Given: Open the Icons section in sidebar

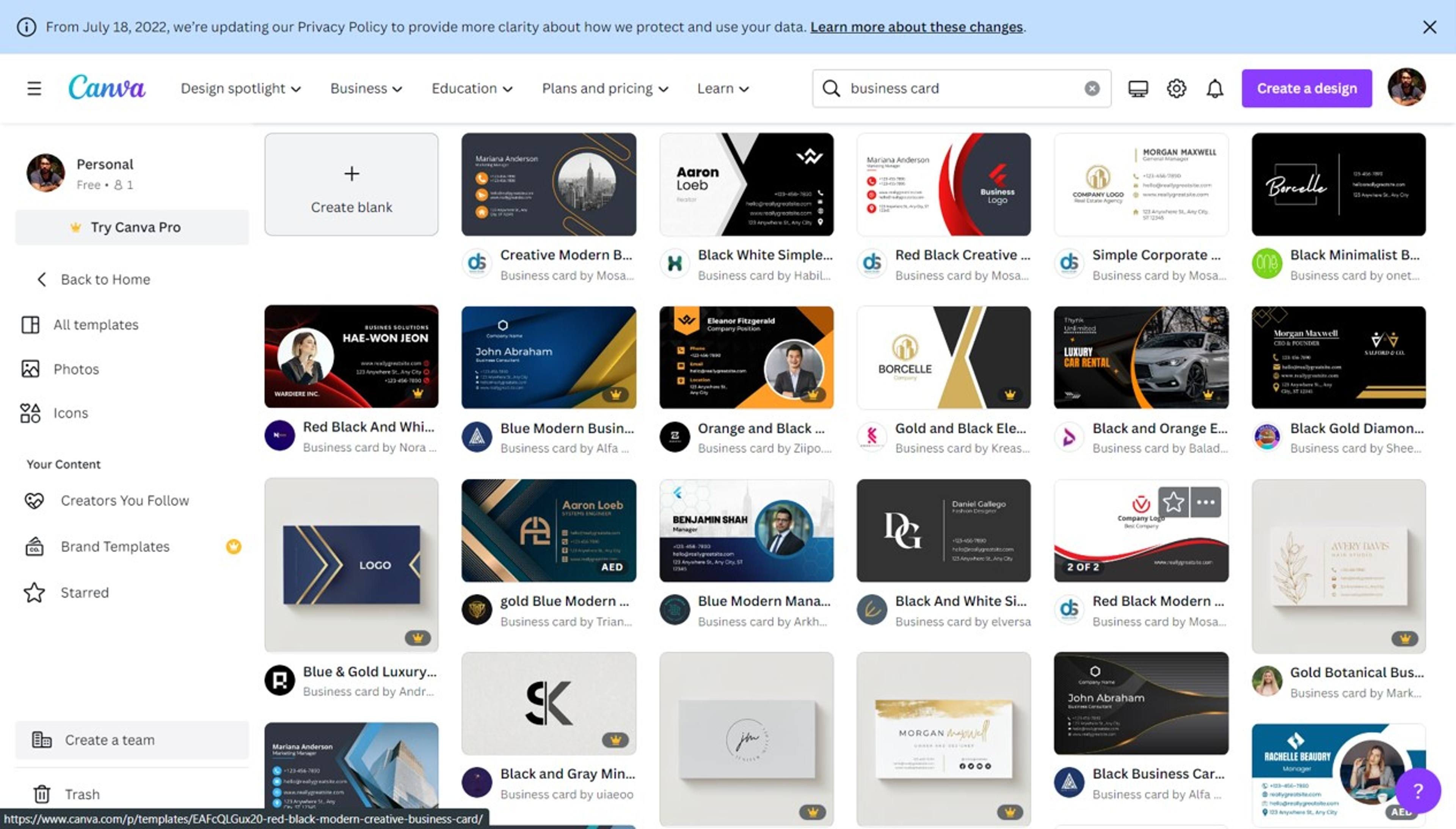Looking at the screenshot, I should click(x=71, y=413).
